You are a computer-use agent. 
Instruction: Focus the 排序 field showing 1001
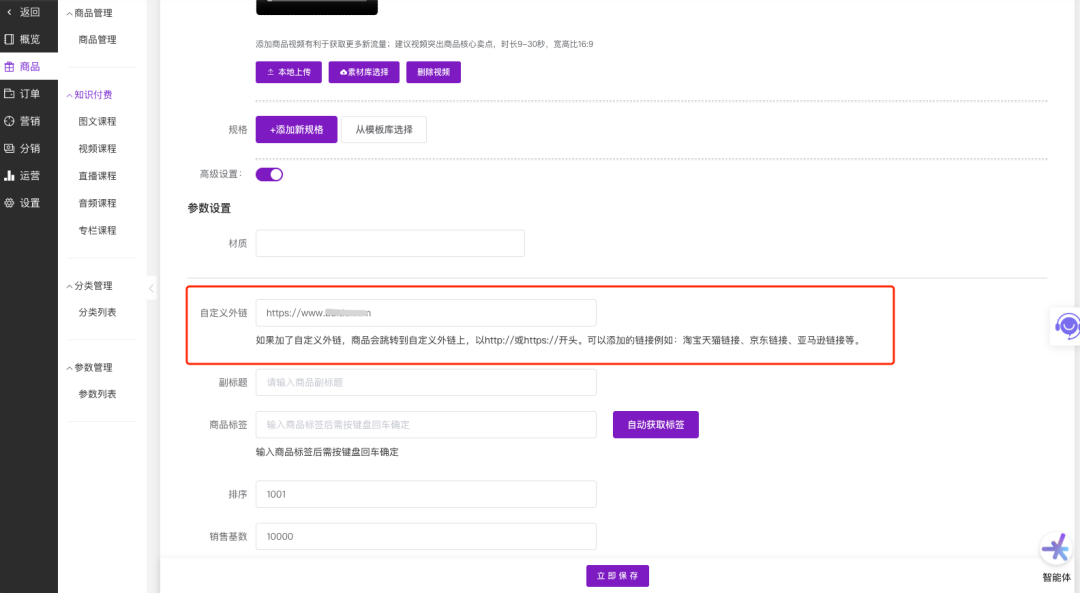[426, 495]
